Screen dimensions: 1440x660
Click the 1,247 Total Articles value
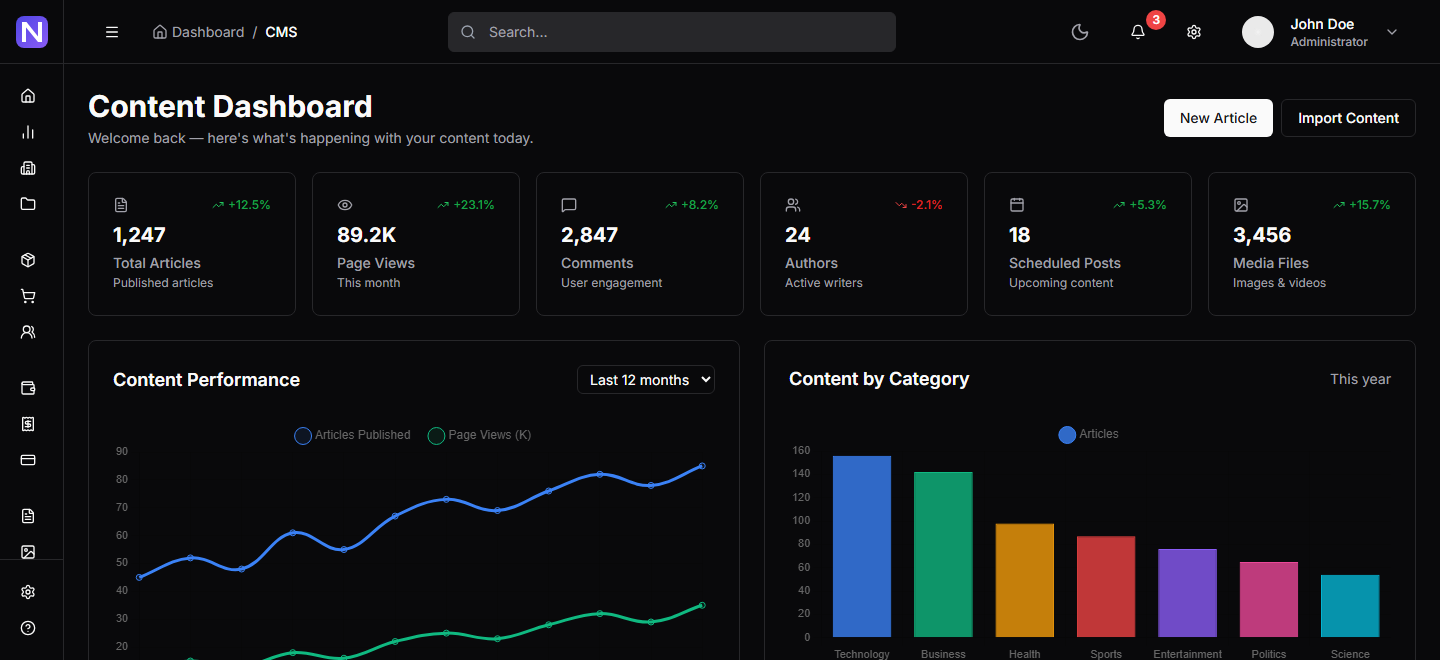[139, 235]
